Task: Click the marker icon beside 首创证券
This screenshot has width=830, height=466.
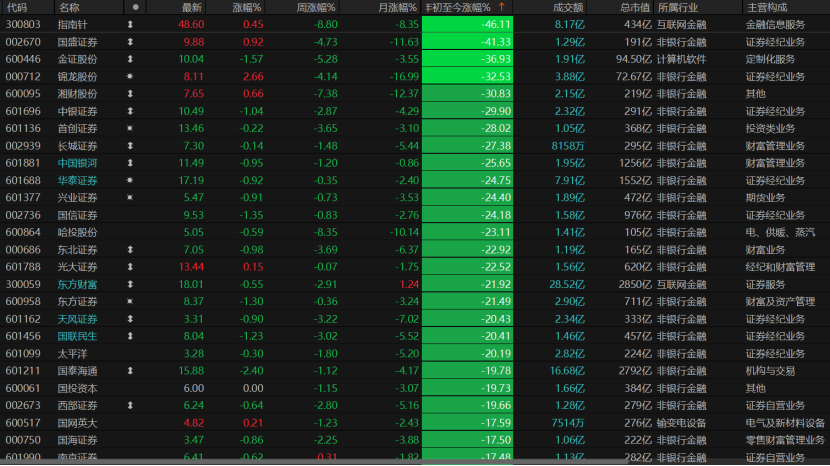Action: click(x=130, y=128)
